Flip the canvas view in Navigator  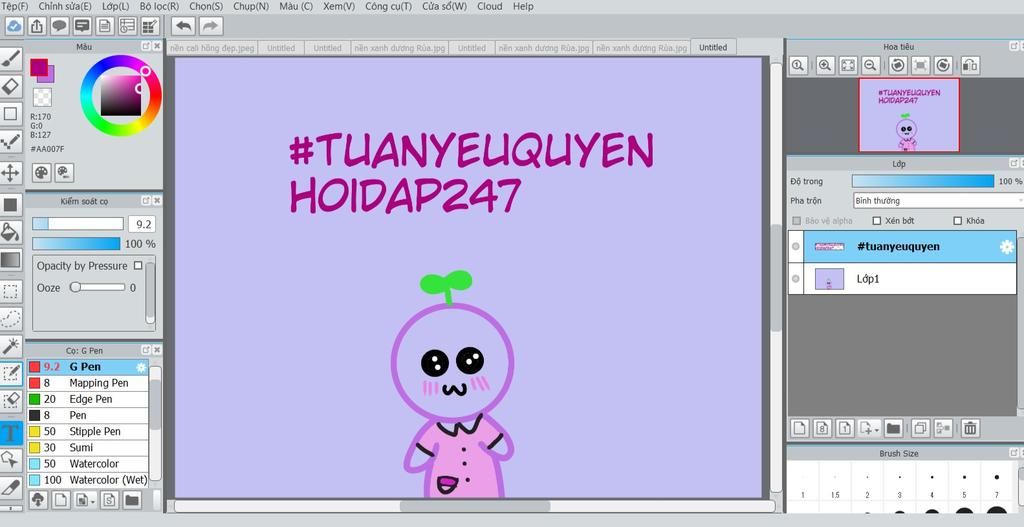click(970, 65)
